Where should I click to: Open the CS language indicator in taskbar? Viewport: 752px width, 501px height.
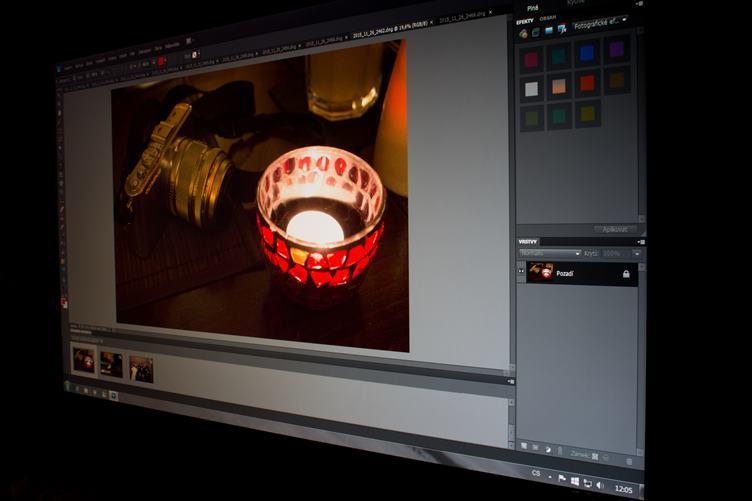(536, 473)
